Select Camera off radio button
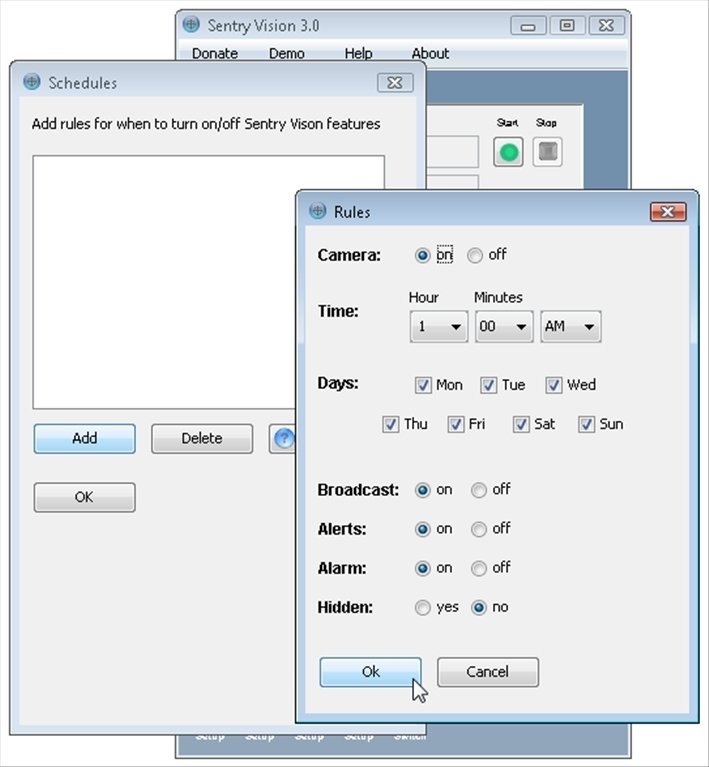Viewport: 709px width, 767px height. 475,255
